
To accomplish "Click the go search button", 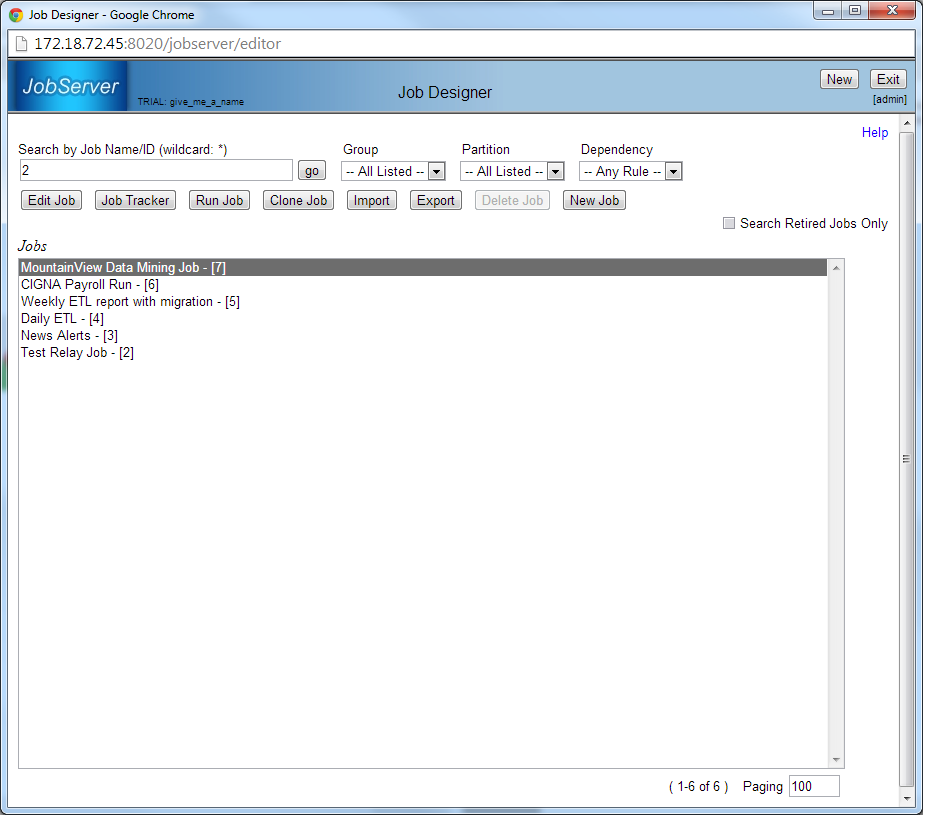I will click(x=312, y=171).
